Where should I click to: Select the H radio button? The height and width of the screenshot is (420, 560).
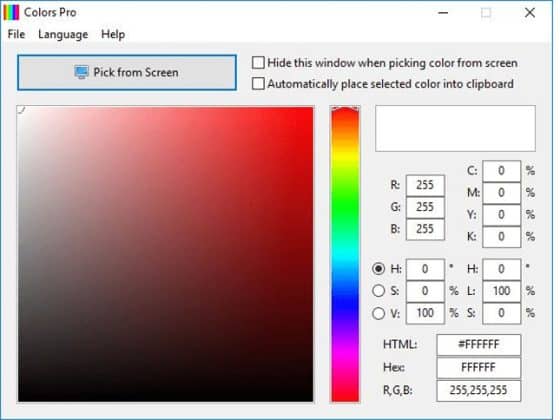coord(379,269)
